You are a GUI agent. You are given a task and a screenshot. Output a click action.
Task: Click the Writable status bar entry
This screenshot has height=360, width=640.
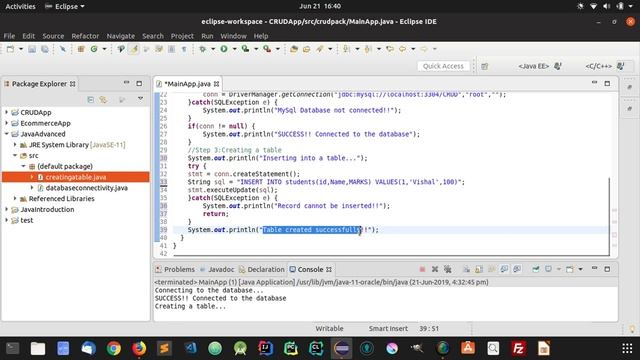point(329,329)
